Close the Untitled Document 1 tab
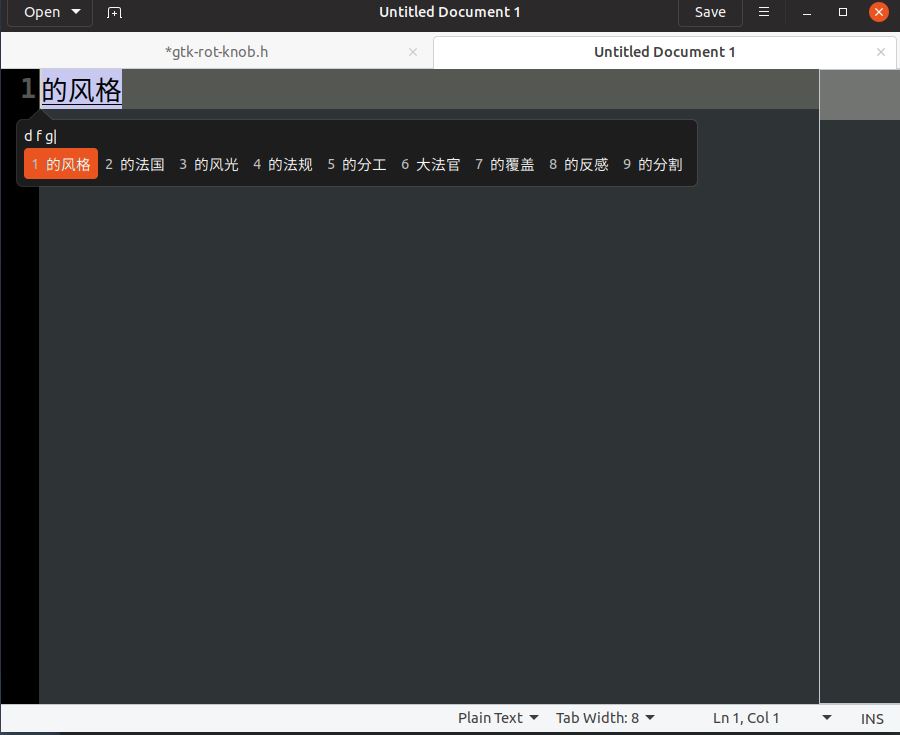 click(881, 52)
